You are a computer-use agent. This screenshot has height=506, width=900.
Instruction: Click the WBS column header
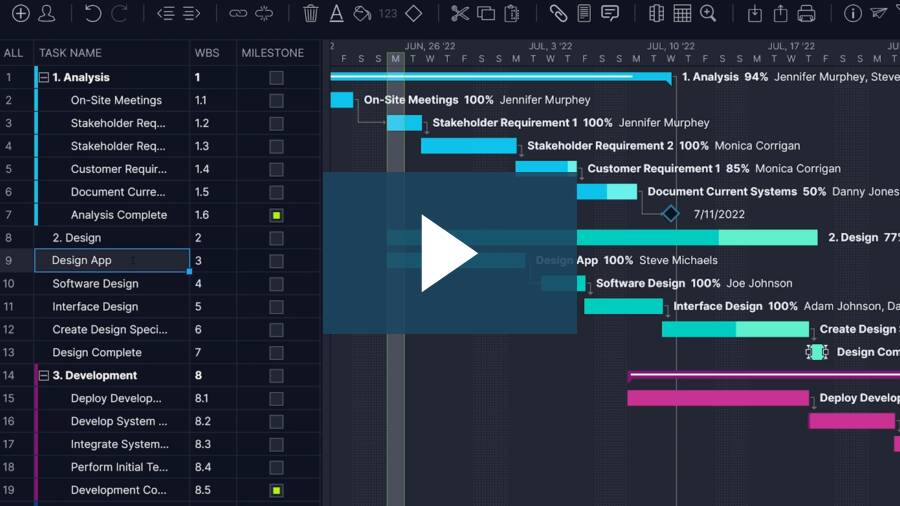click(x=207, y=53)
